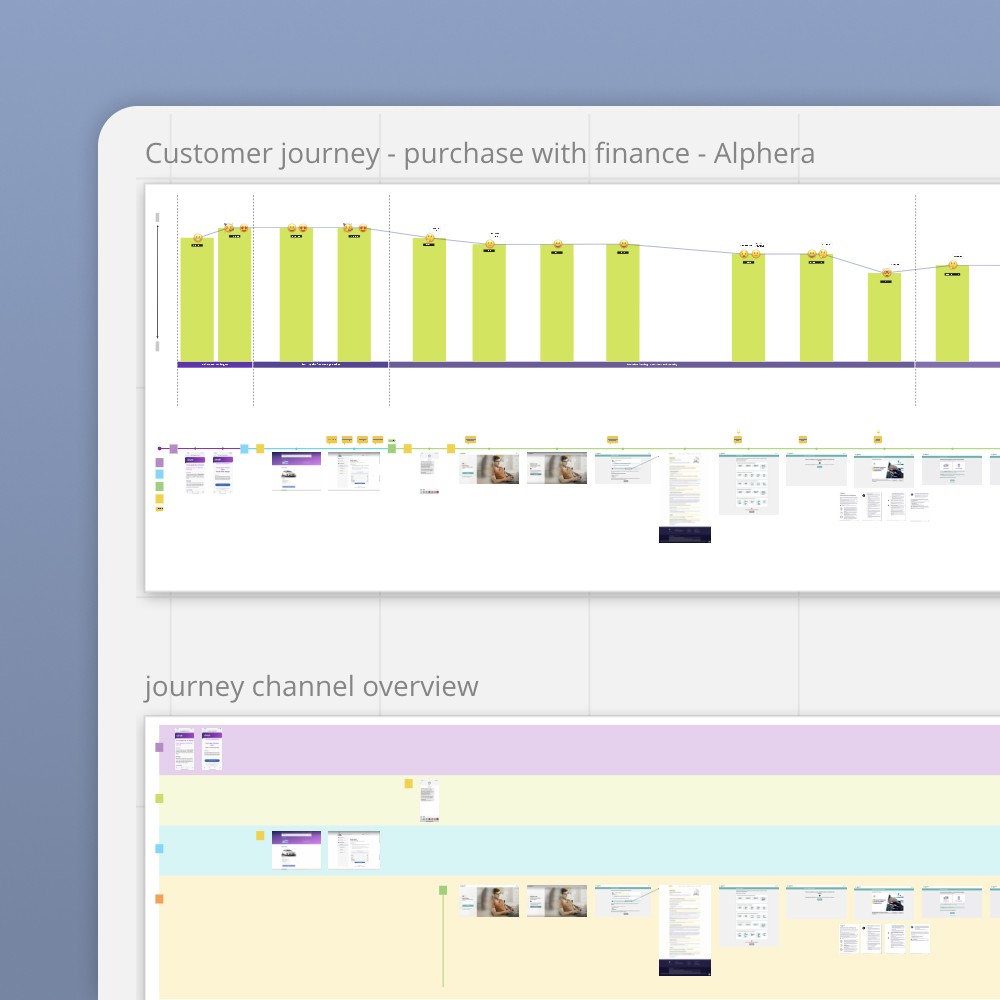Pick the green legend square in the customer journey frame
The height and width of the screenshot is (1000, 1000).
(x=159, y=486)
